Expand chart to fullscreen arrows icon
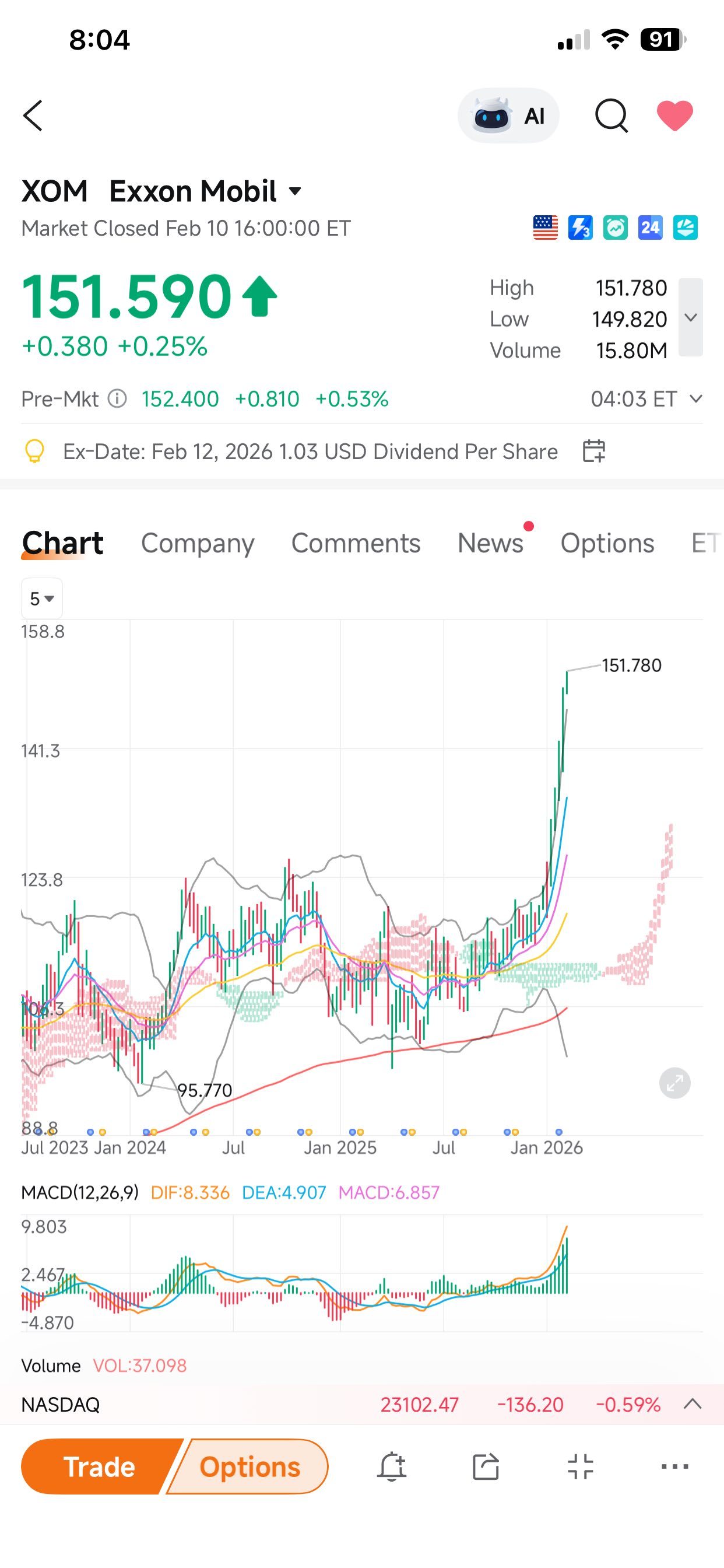Image resolution: width=724 pixels, height=1568 pixels. [x=674, y=1083]
